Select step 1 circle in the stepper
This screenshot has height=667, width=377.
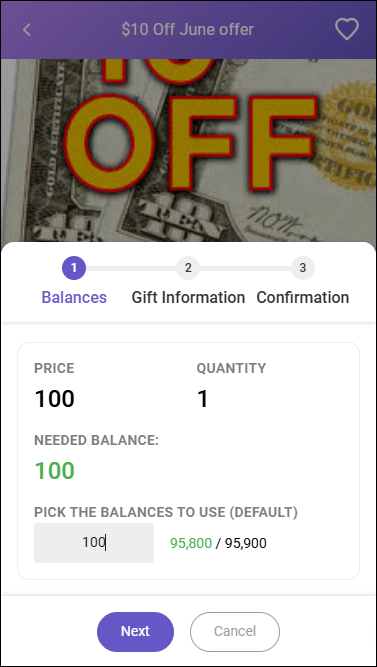(74, 268)
